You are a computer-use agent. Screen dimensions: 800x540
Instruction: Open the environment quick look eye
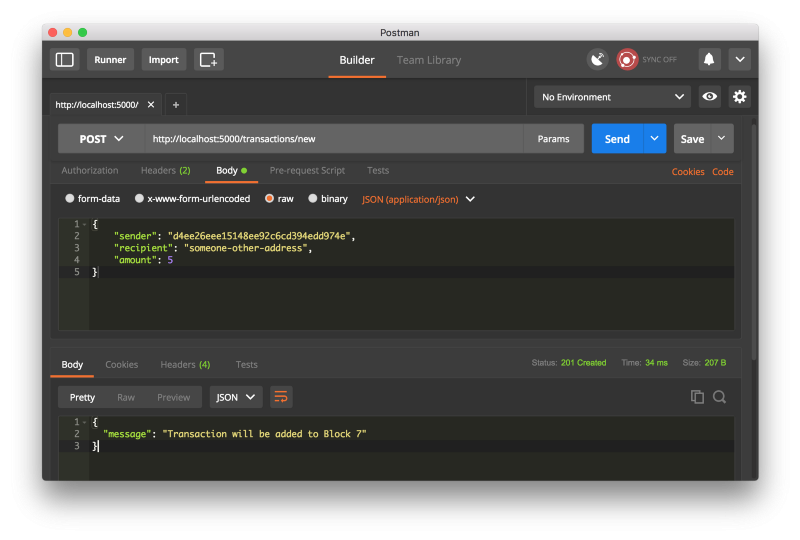tap(709, 97)
